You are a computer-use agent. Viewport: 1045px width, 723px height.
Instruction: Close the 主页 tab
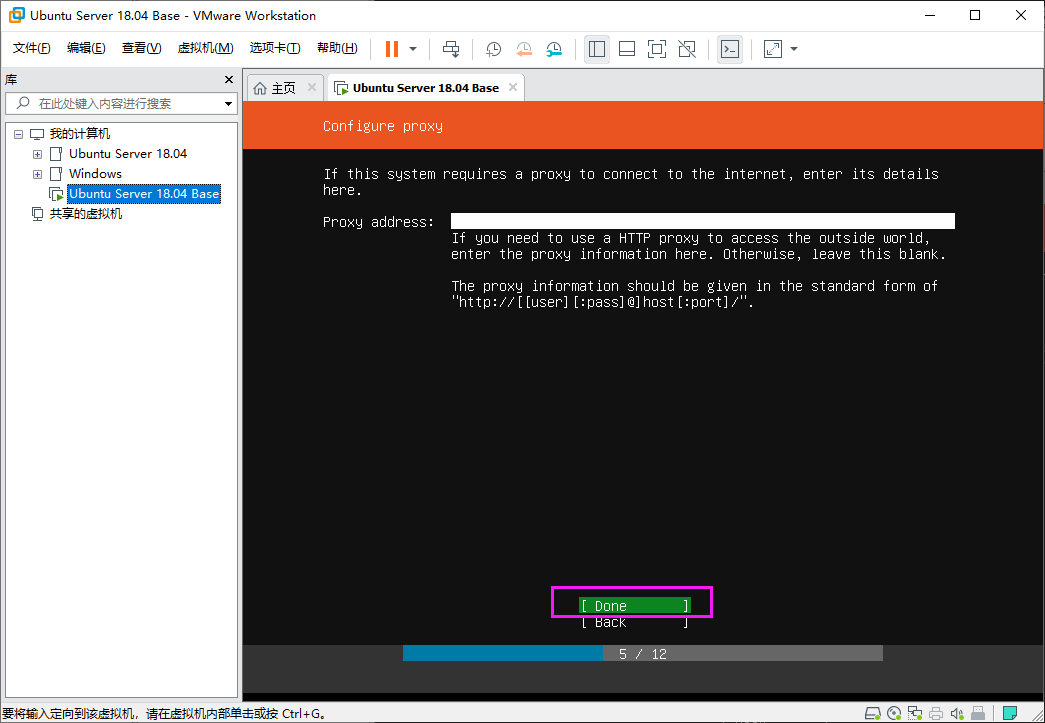tap(311, 87)
